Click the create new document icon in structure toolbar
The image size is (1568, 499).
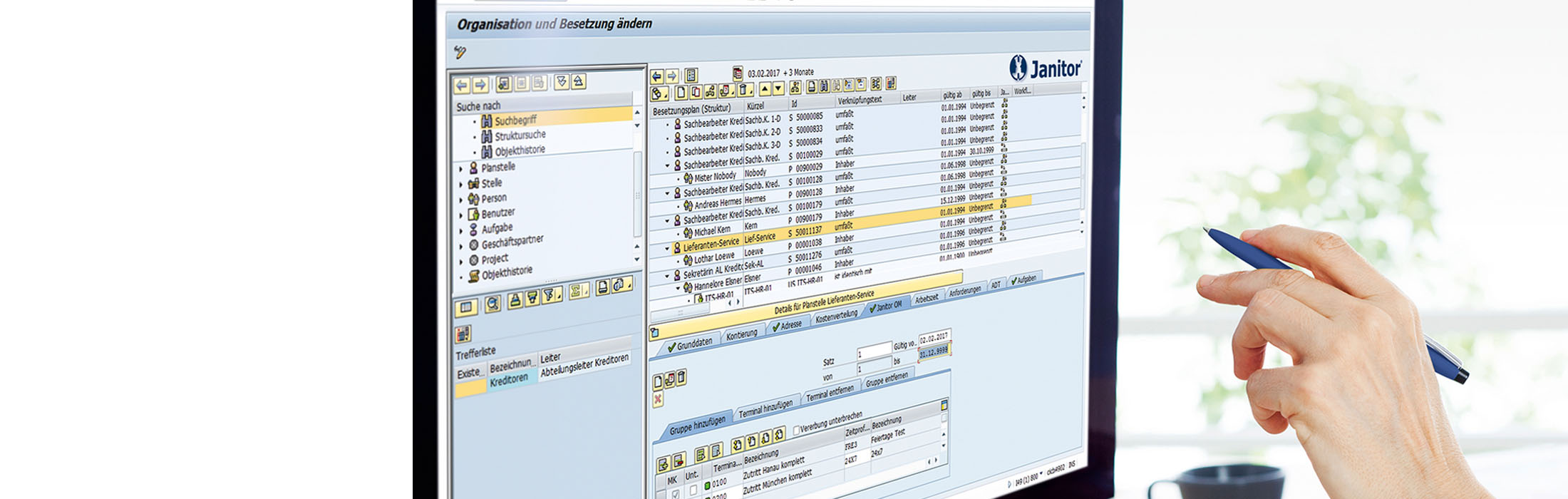(681, 92)
